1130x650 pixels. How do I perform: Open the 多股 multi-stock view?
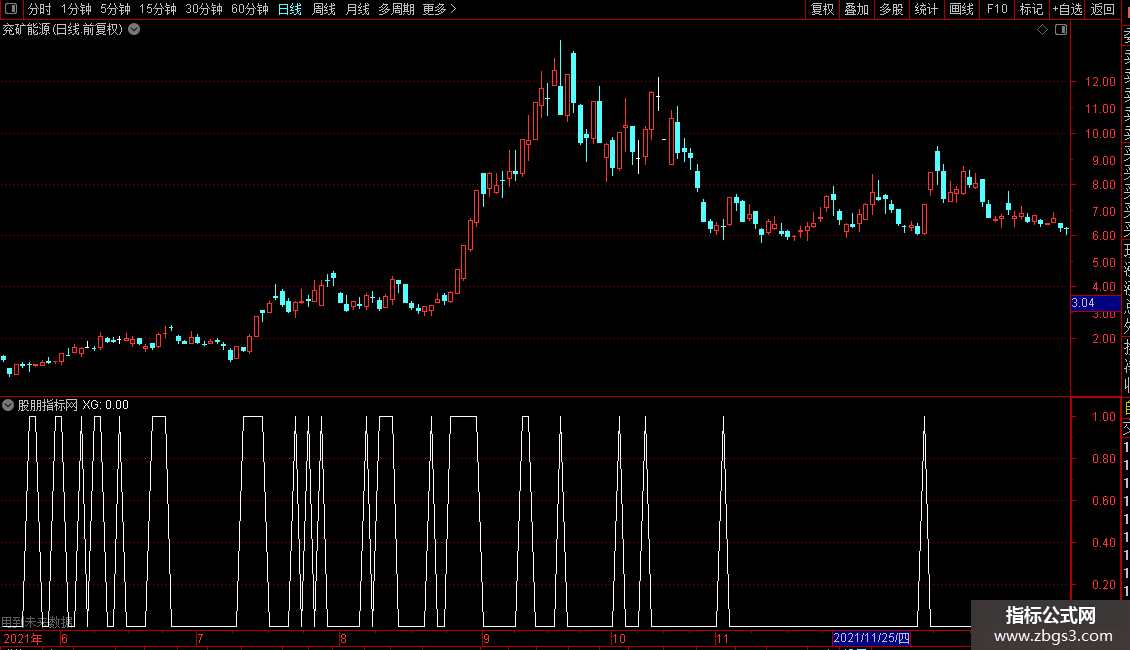point(891,9)
